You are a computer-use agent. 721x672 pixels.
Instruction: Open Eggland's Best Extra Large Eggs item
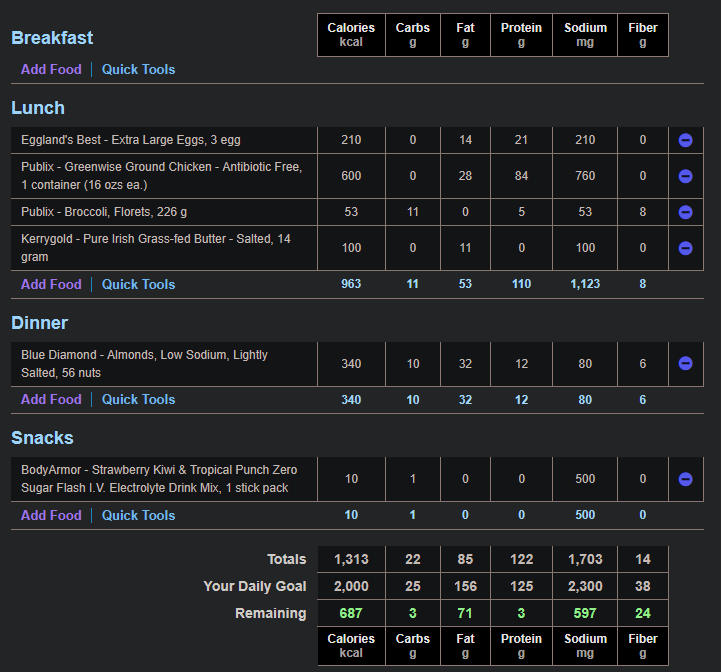click(x=131, y=140)
